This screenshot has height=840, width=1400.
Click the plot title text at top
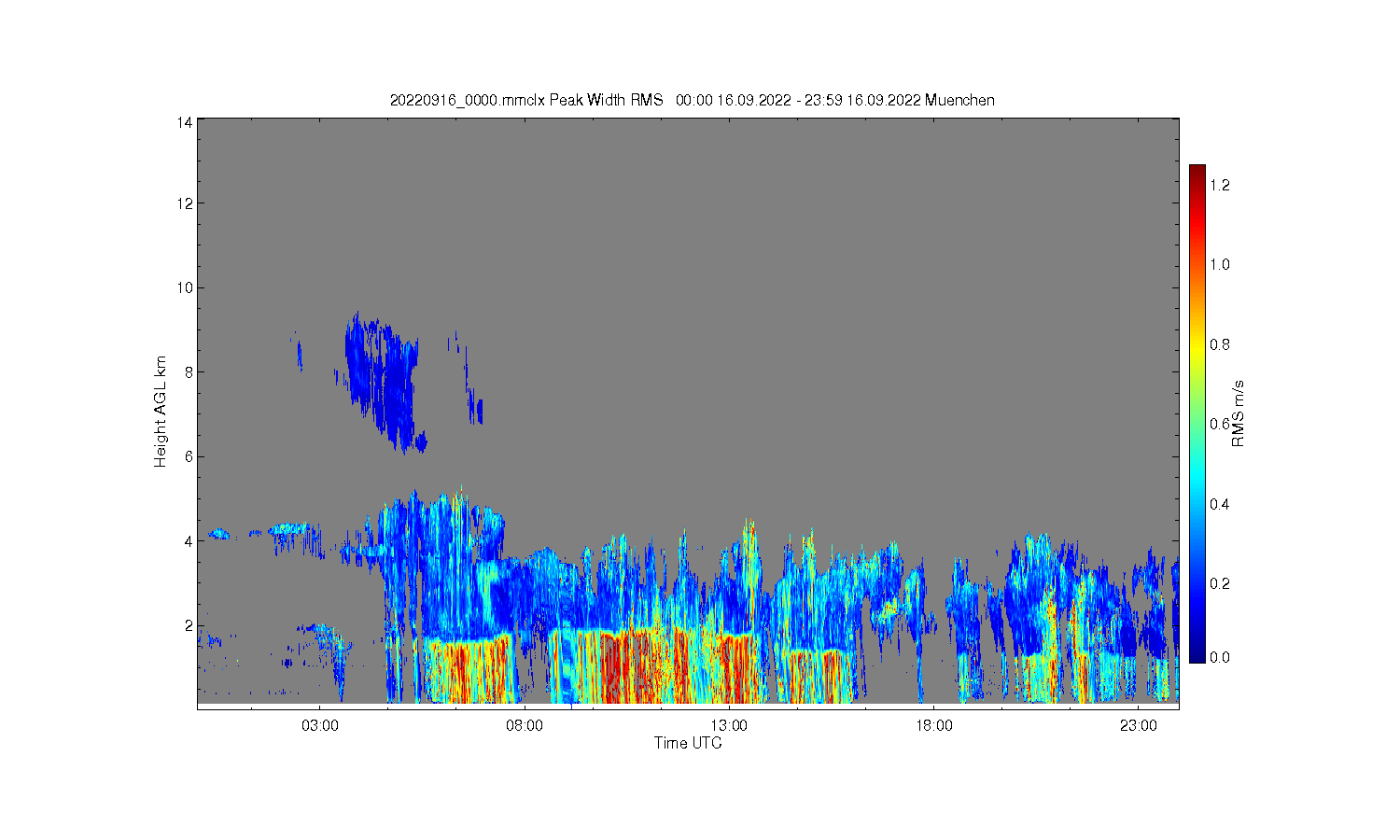click(x=692, y=100)
